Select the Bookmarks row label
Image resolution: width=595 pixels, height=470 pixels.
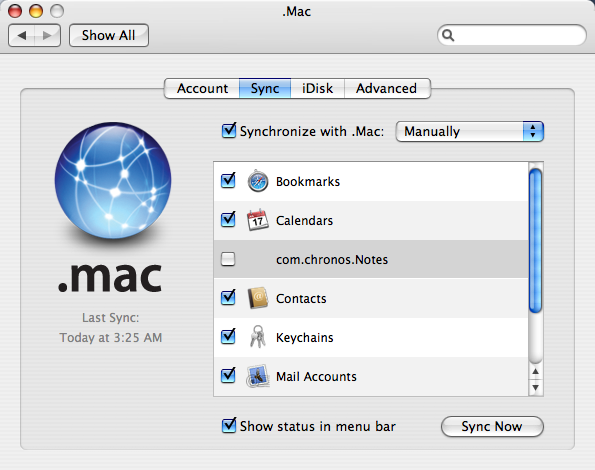pyautogui.click(x=308, y=182)
